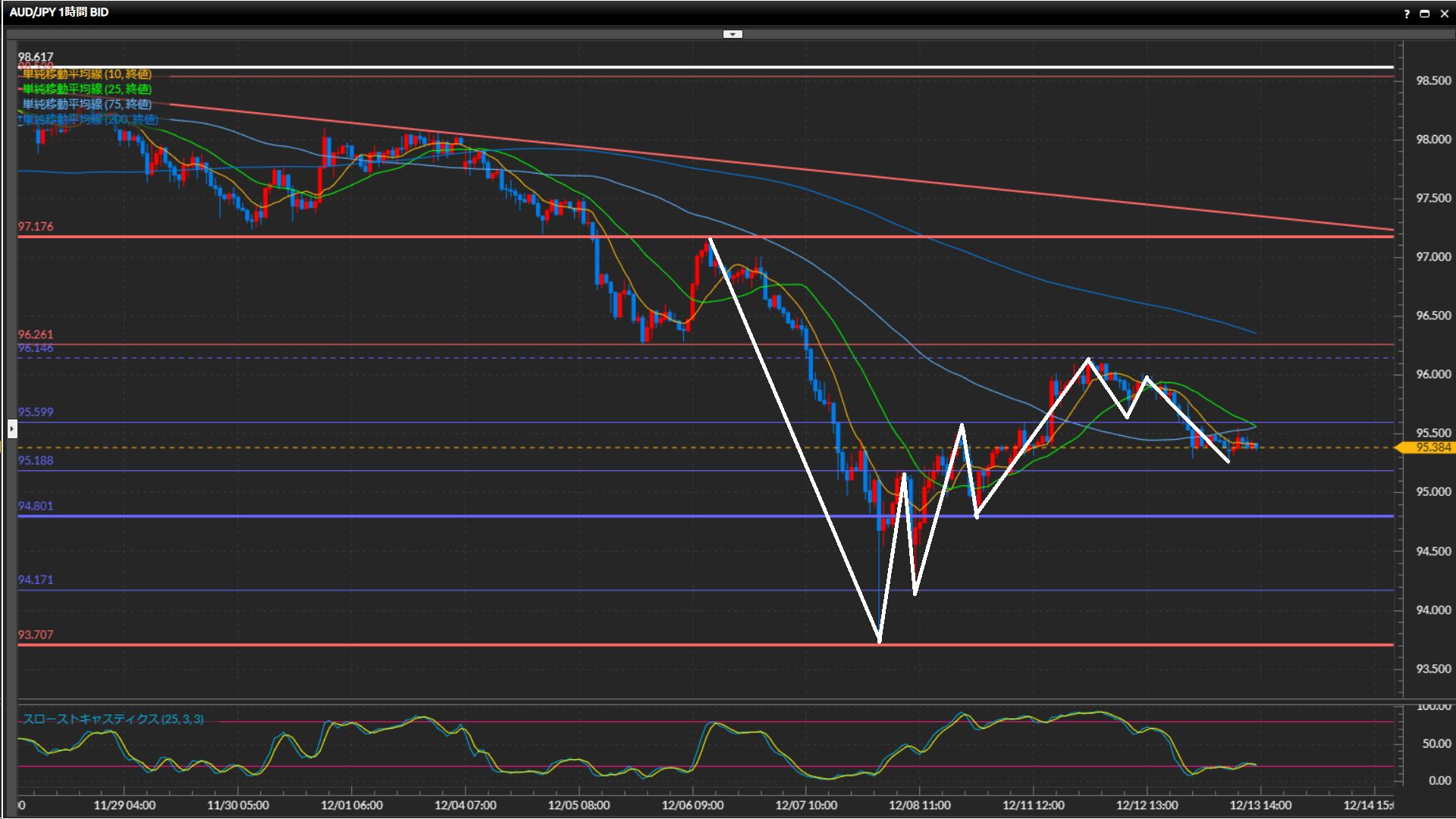Select the 単純移動平均線 (75, 終値) indicator label
This screenshot has height=819, width=1456.
click(x=87, y=104)
